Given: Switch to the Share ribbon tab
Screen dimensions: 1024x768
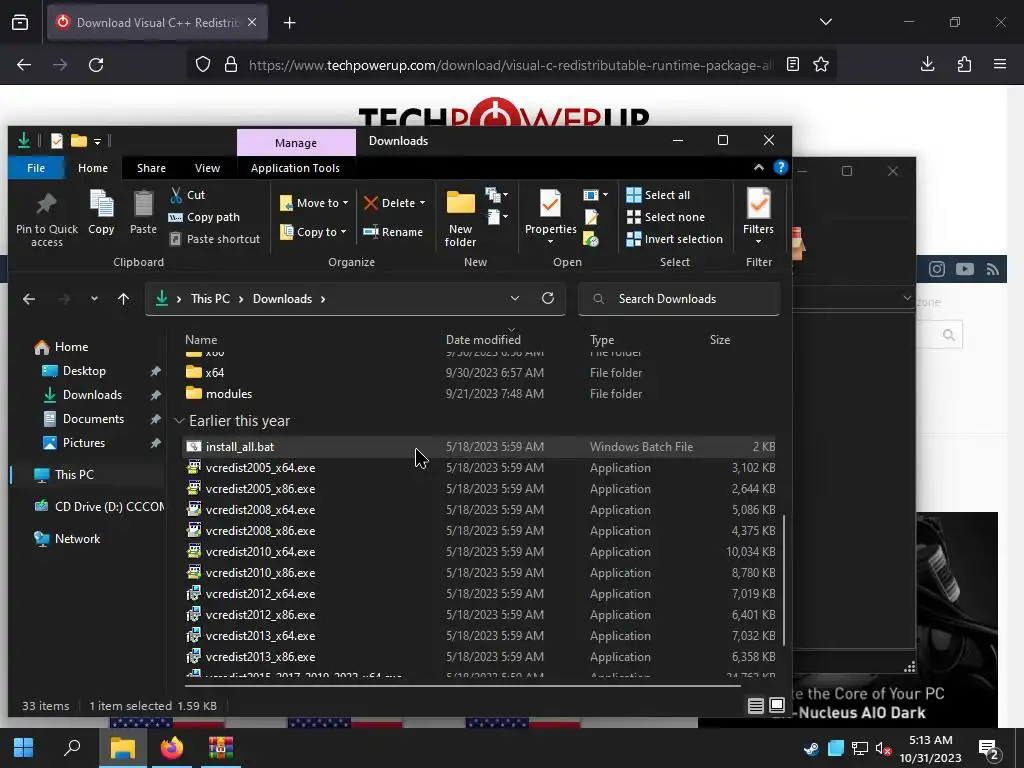Looking at the screenshot, I should click(x=151, y=168).
